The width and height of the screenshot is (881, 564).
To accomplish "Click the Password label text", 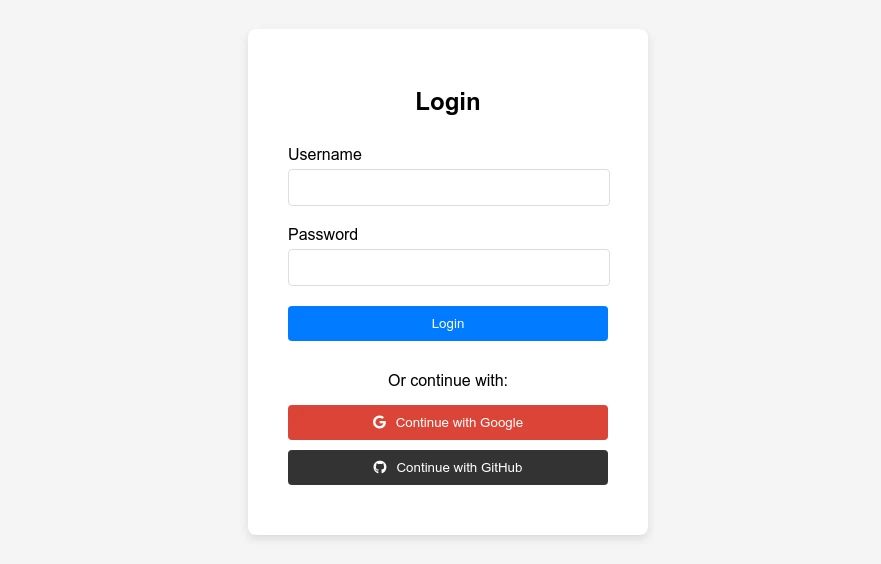I will click(323, 234).
